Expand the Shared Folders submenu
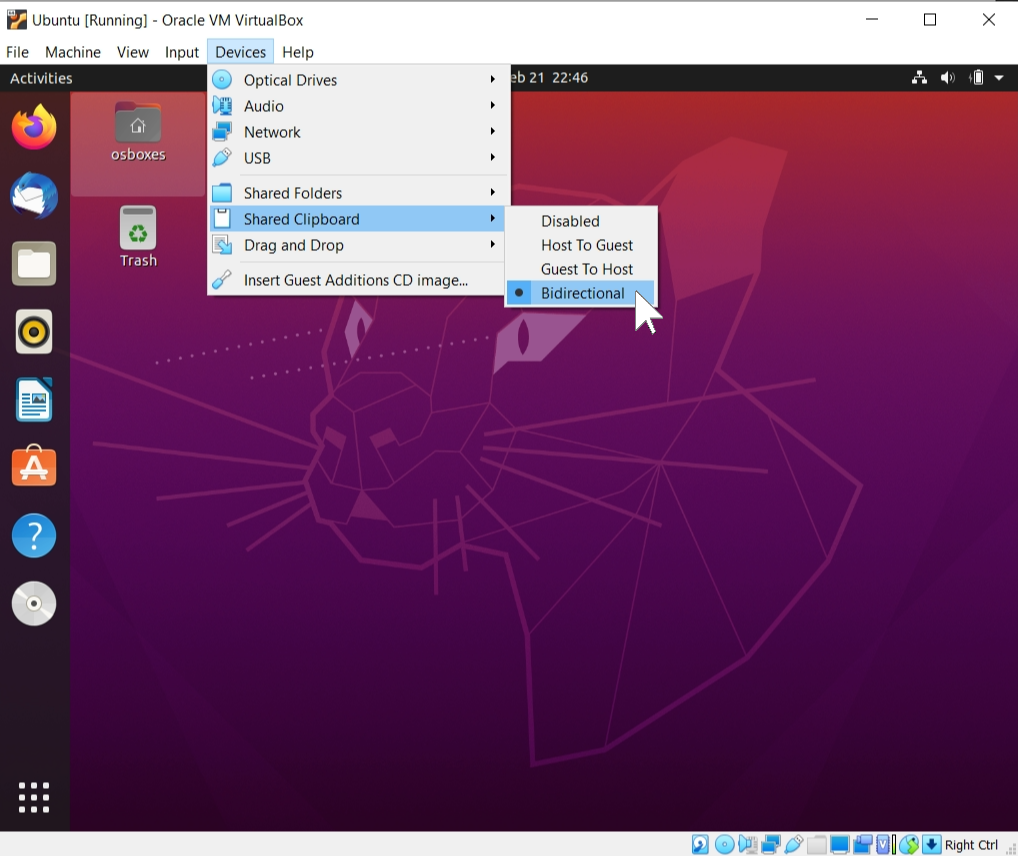 (356, 193)
